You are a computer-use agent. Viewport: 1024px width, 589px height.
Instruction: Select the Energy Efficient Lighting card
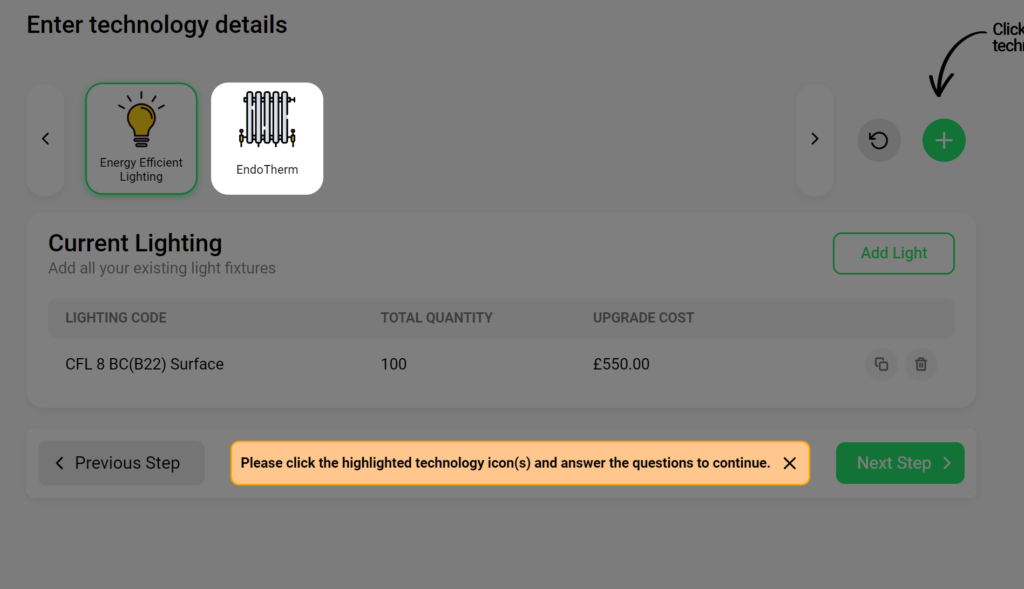point(141,138)
